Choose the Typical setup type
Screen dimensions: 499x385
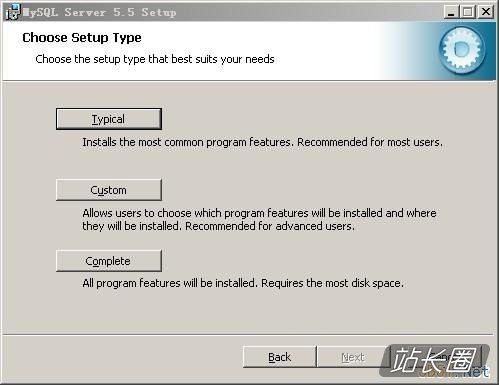(x=109, y=119)
